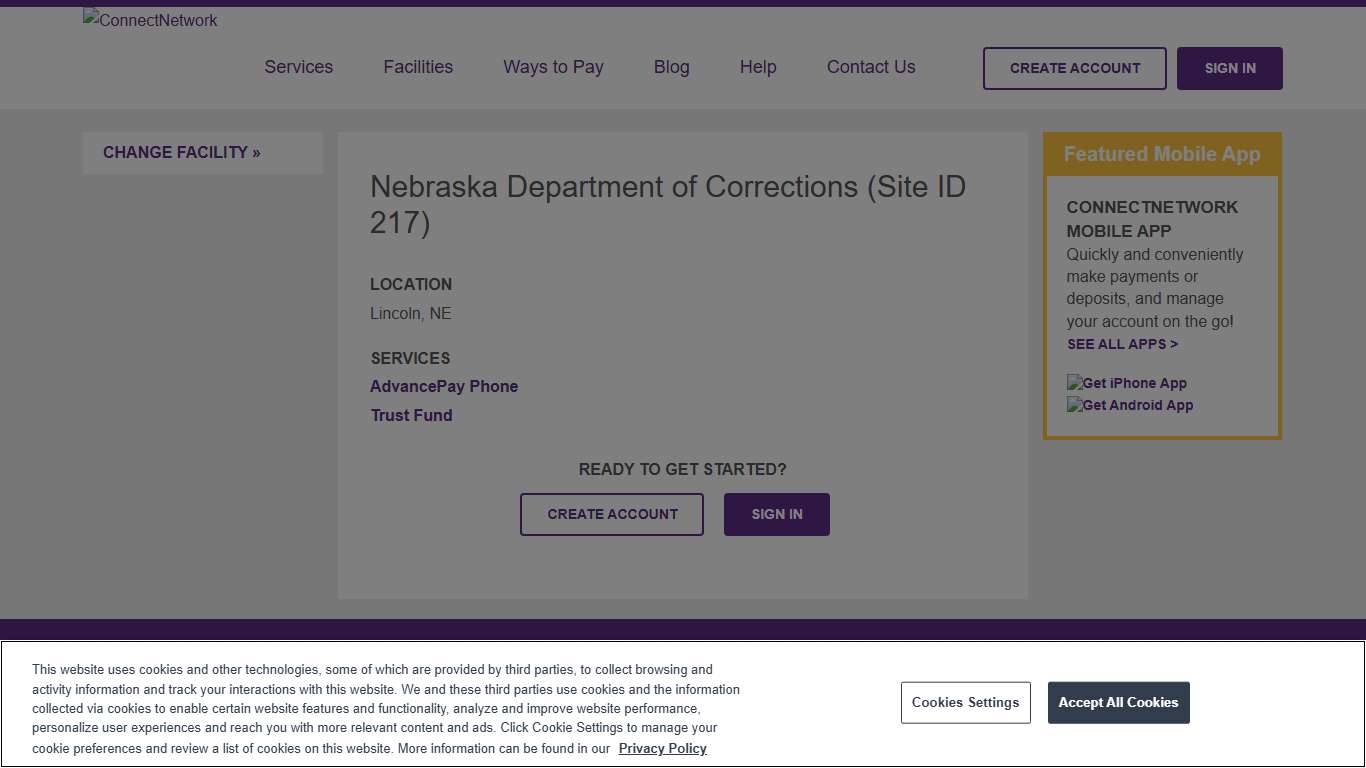Open the Services menu
This screenshot has width=1366, height=768.
[x=298, y=67]
